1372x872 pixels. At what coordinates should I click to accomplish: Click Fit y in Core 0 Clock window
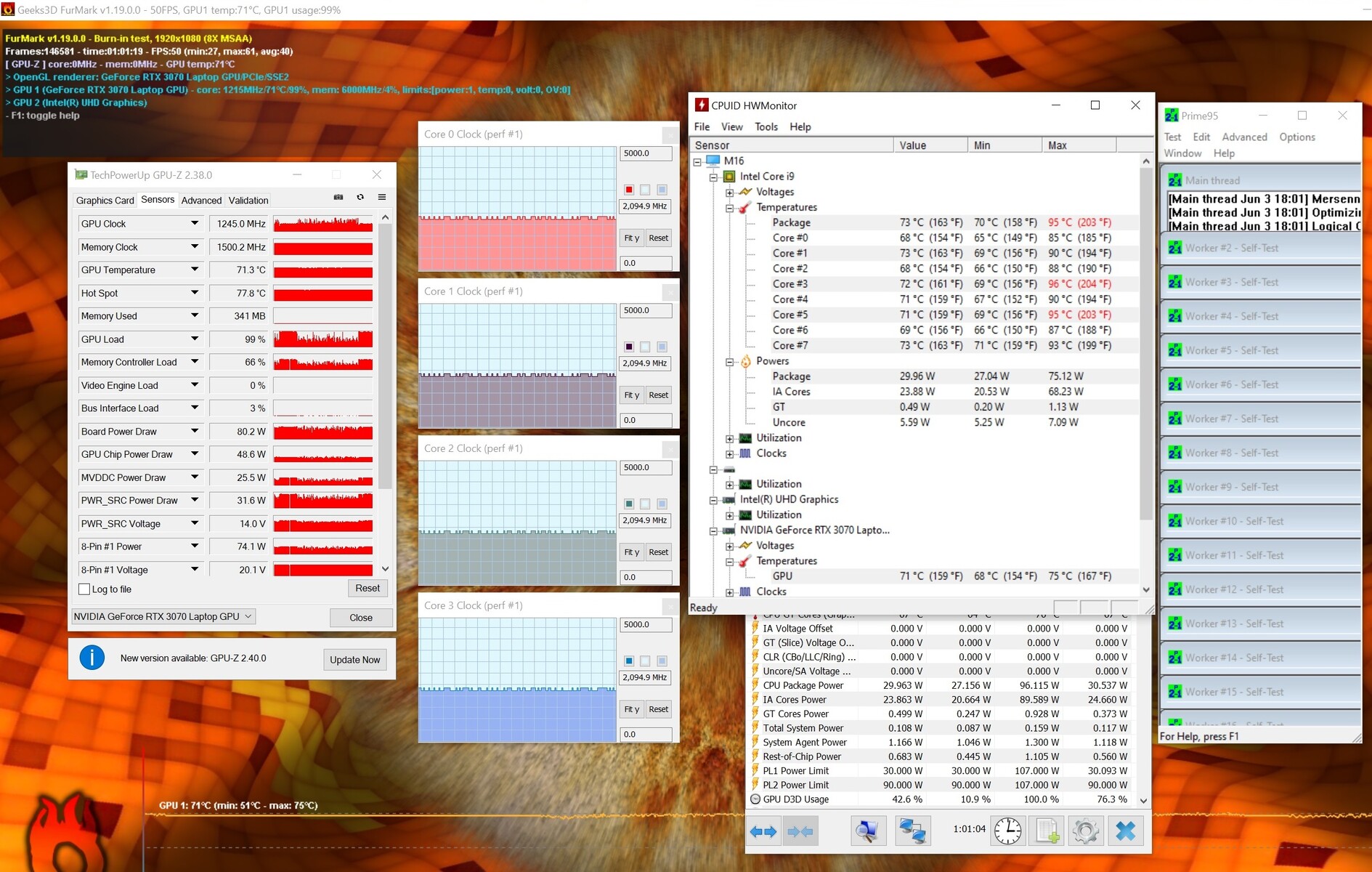(x=631, y=238)
